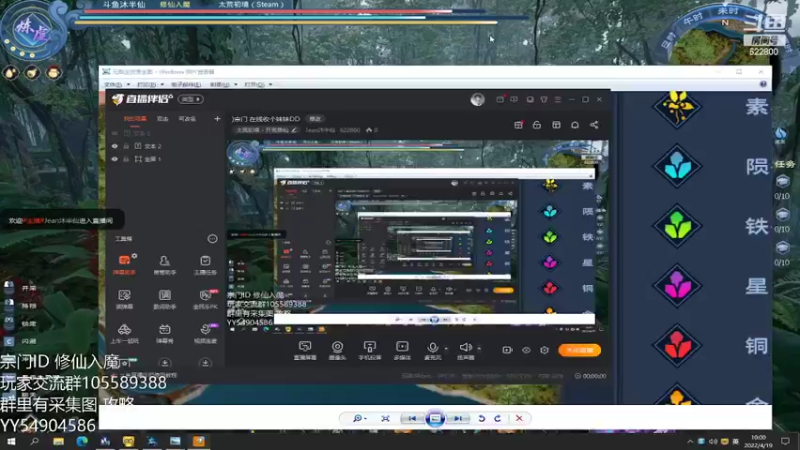The image size is (800, 450).
Task: Expand more tools with the ellipsis button
Action: [x=212, y=239]
